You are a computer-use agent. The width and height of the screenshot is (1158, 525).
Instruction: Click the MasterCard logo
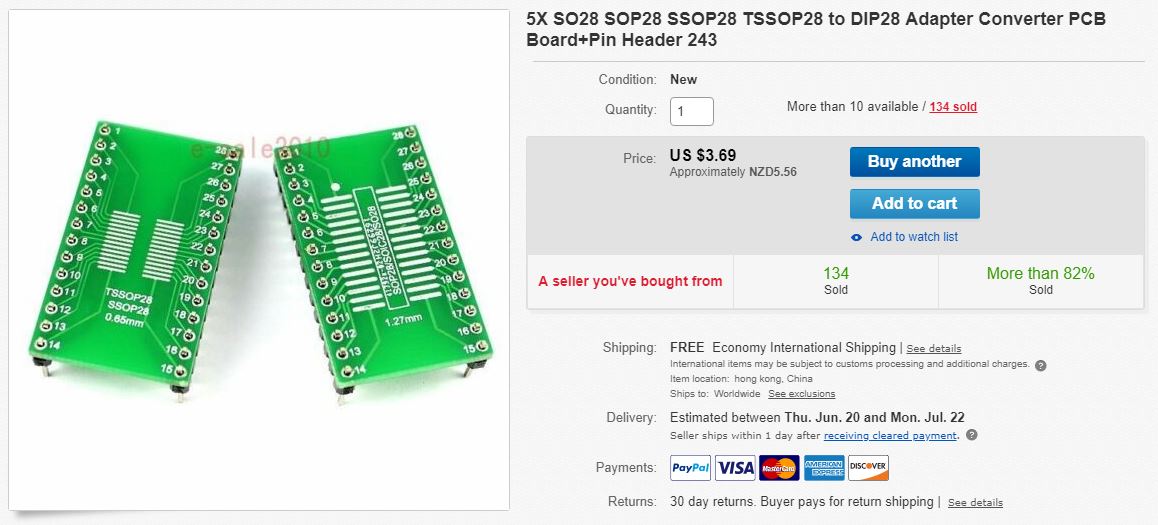pyautogui.click(x=779, y=467)
